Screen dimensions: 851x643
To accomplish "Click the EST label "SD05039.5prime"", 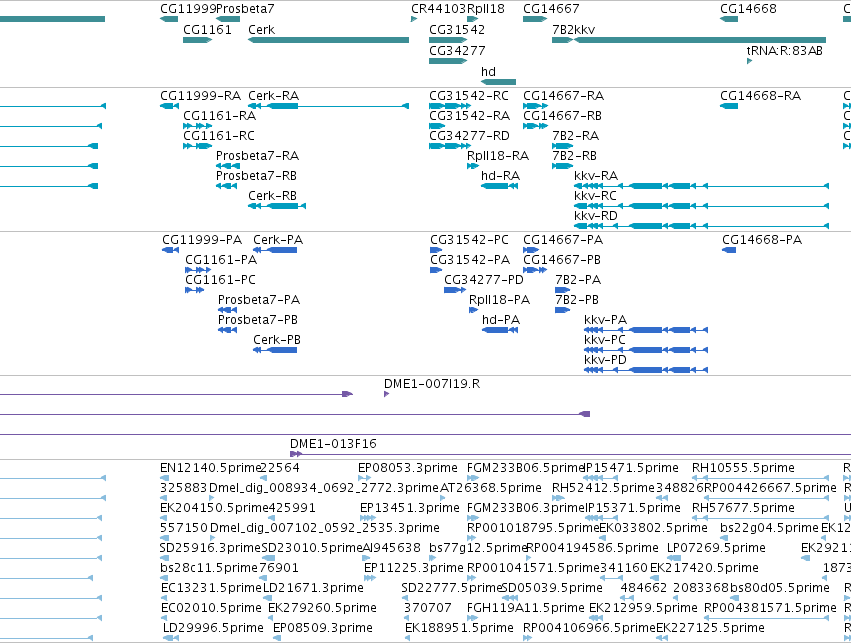I will point(552,588).
